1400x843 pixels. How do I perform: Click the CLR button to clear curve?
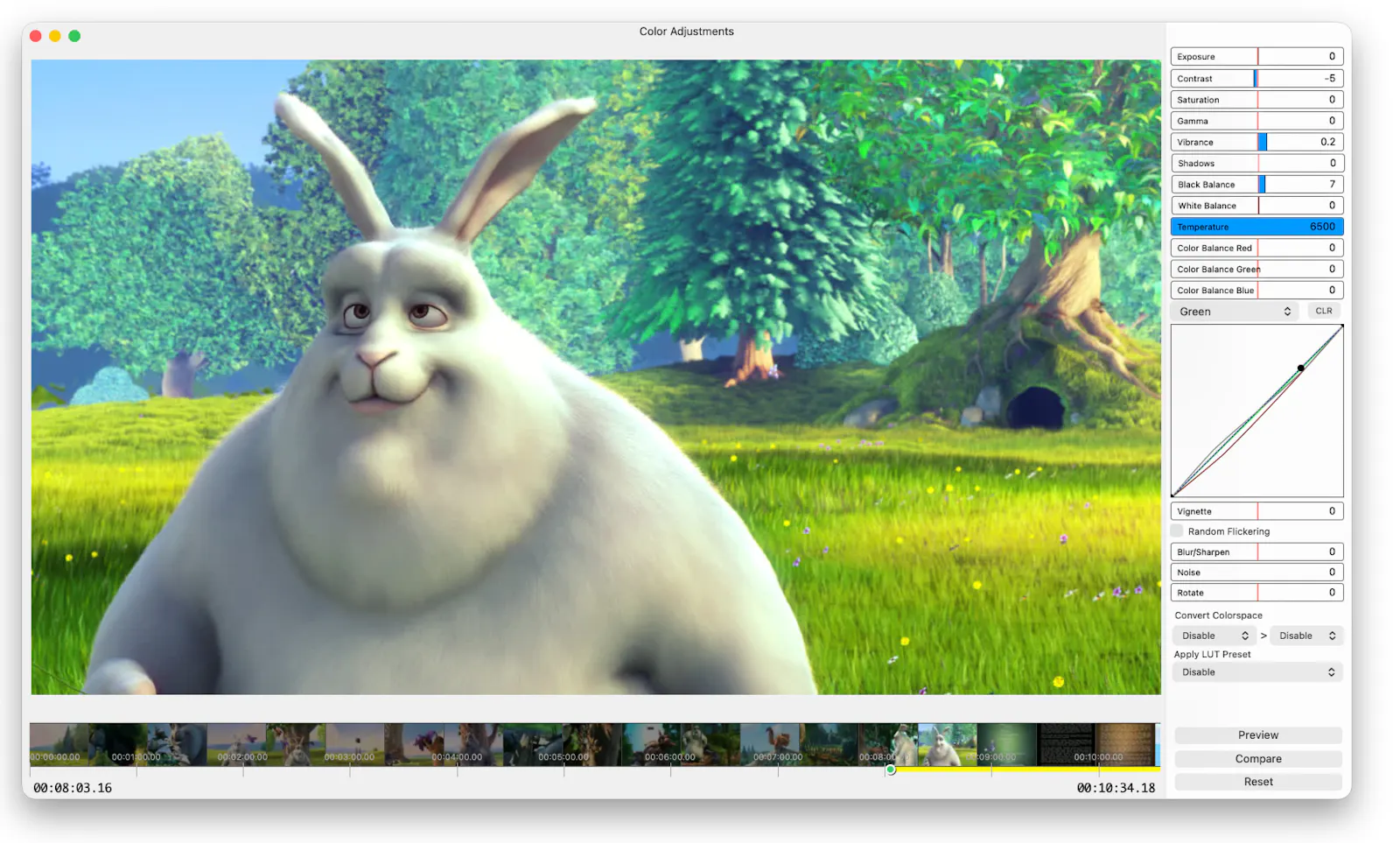1324,311
